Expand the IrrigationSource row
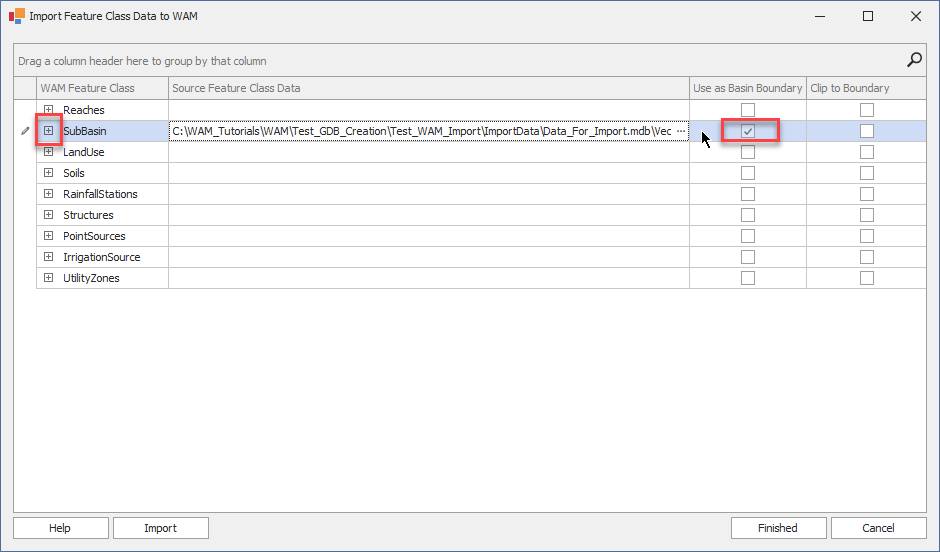The height and width of the screenshot is (552, 940). (49, 257)
